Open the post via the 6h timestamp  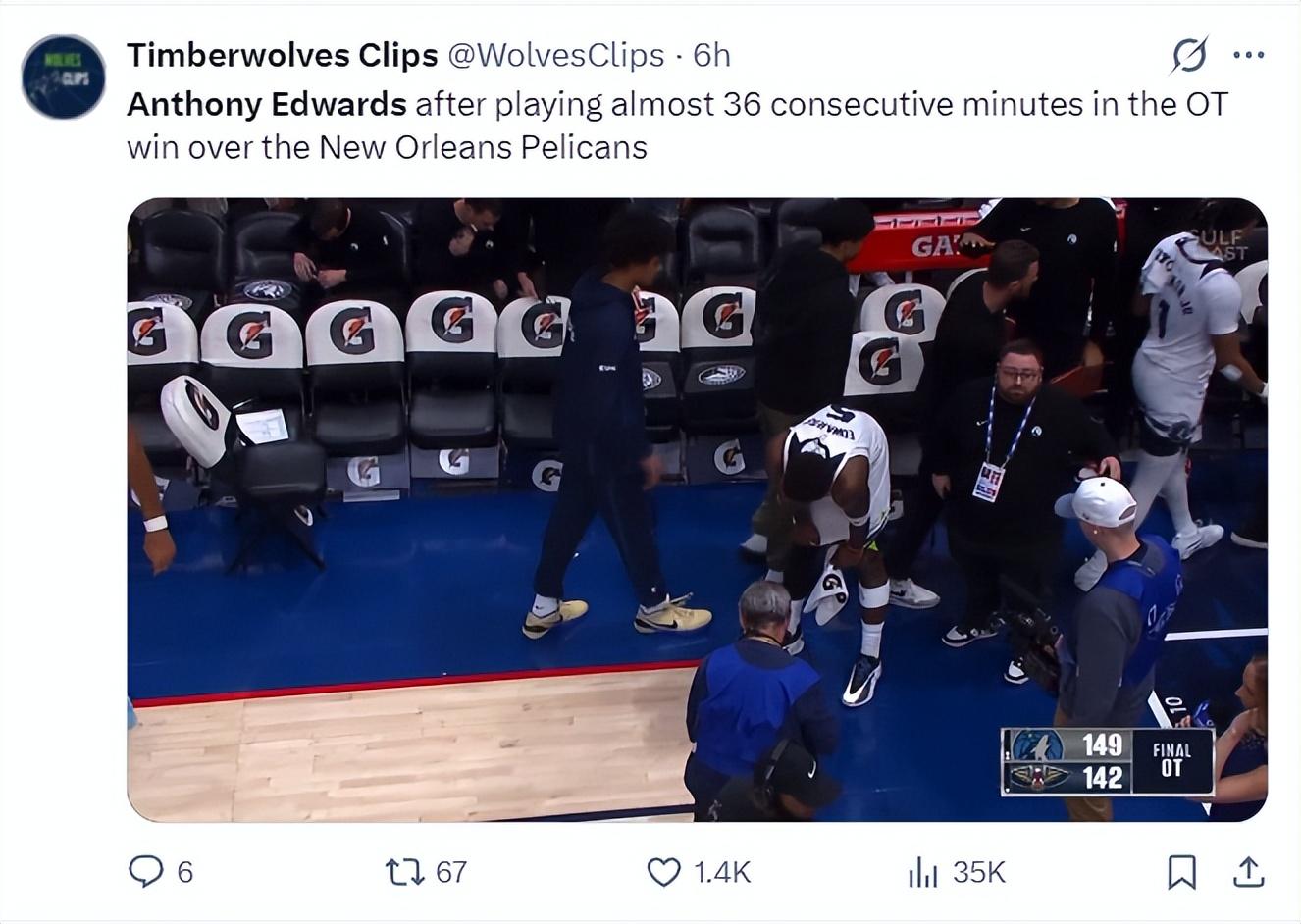point(711,55)
